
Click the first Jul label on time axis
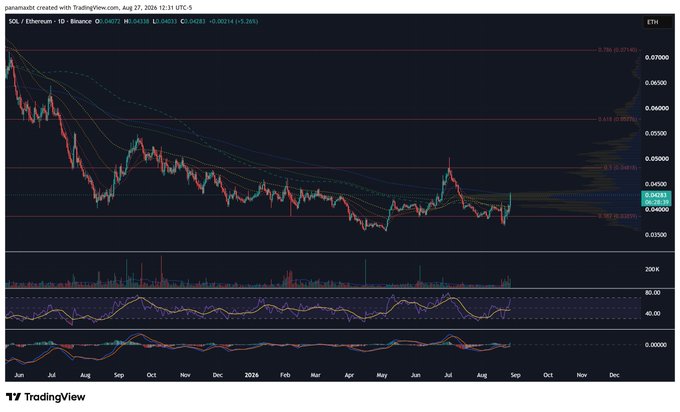point(52,375)
